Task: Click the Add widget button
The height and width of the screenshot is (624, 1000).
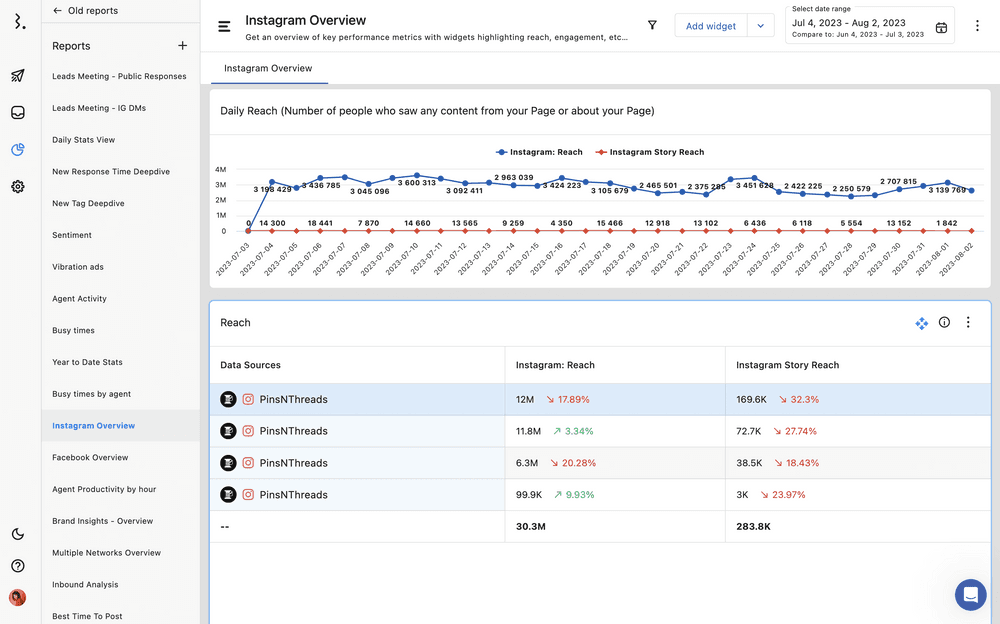Action: point(710,26)
